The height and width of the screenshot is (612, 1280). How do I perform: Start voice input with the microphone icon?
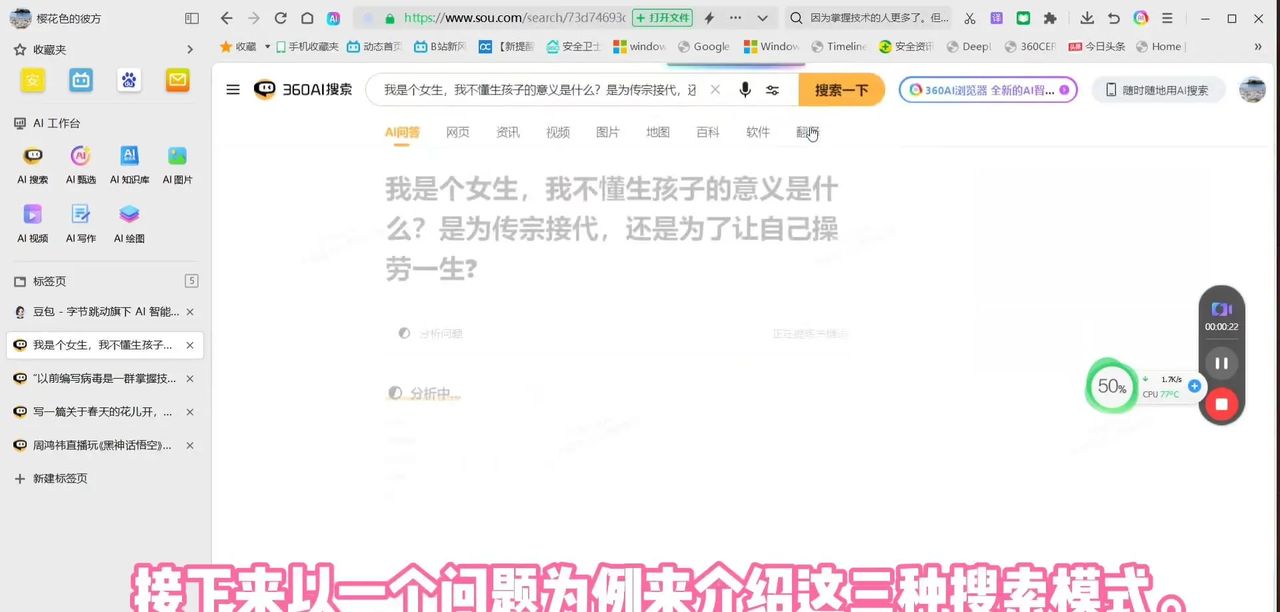coord(744,90)
